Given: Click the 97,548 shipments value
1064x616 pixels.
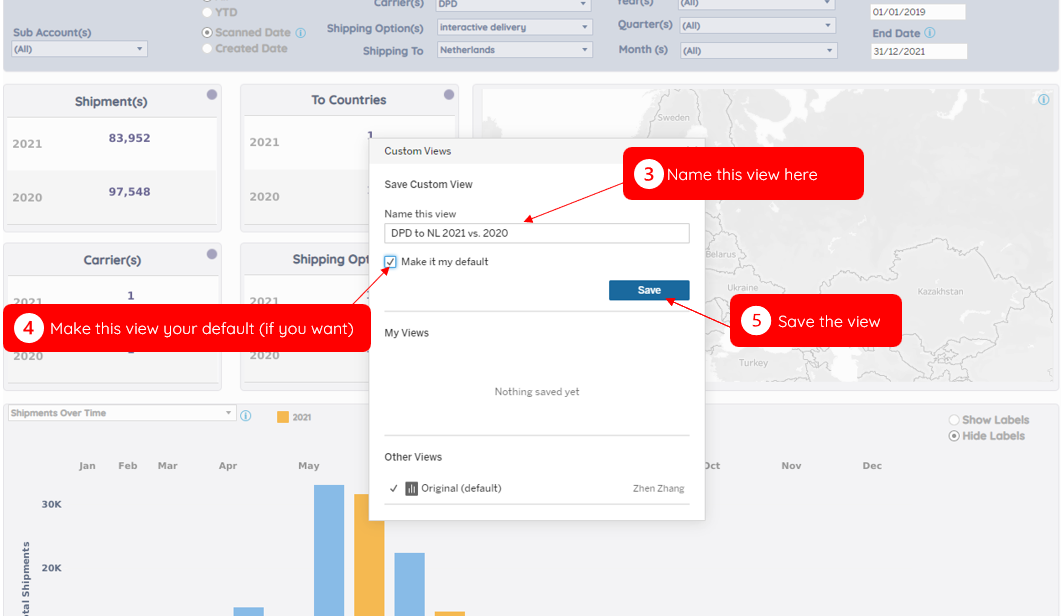Looking at the screenshot, I should (x=130, y=192).
